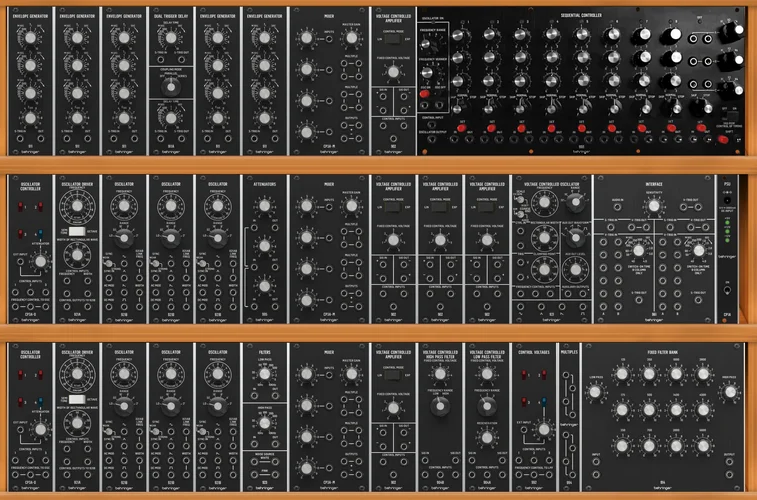Viewport: 757px width, 500px height.
Task: Click the Fixed Control Voltage knob on top-row VCA
Action: (393, 72)
